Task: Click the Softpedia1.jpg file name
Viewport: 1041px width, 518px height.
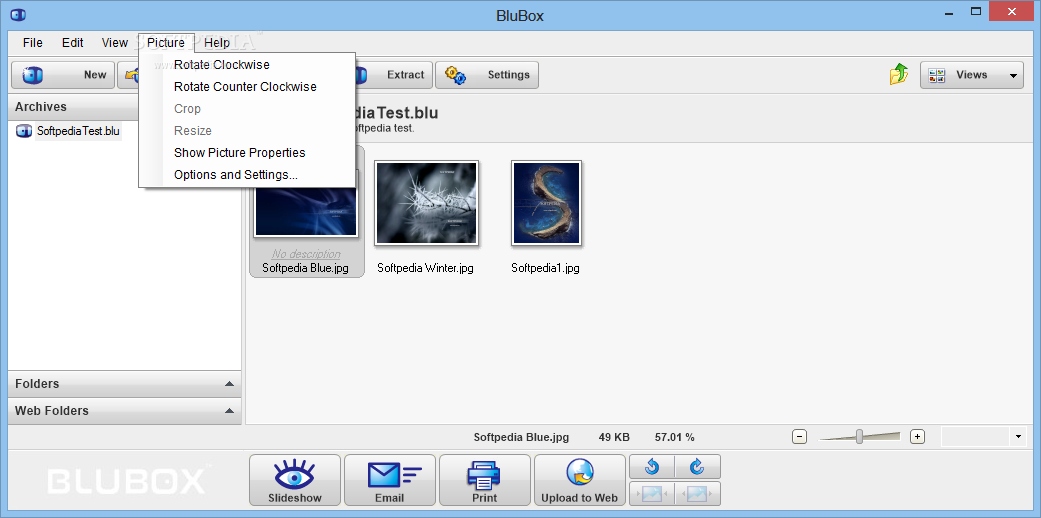Action: [x=546, y=268]
